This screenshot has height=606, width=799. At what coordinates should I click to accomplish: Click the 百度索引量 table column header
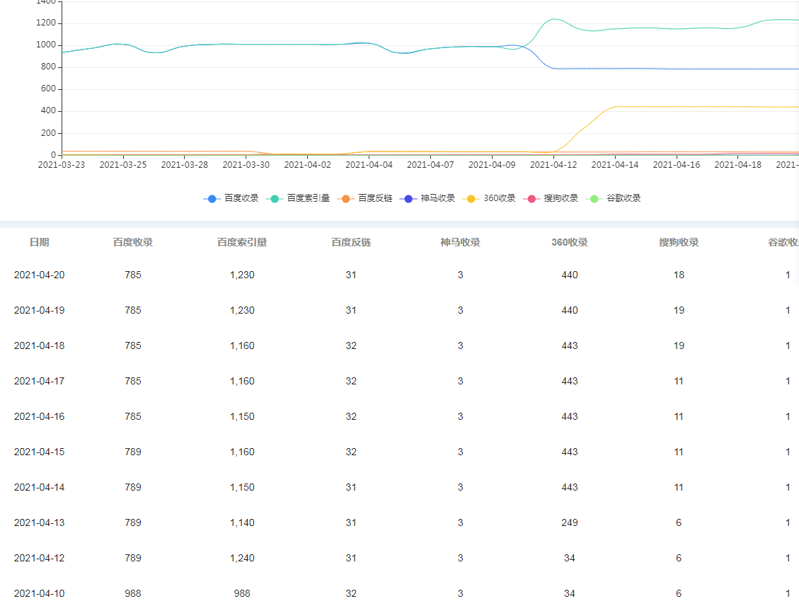coord(242,242)
